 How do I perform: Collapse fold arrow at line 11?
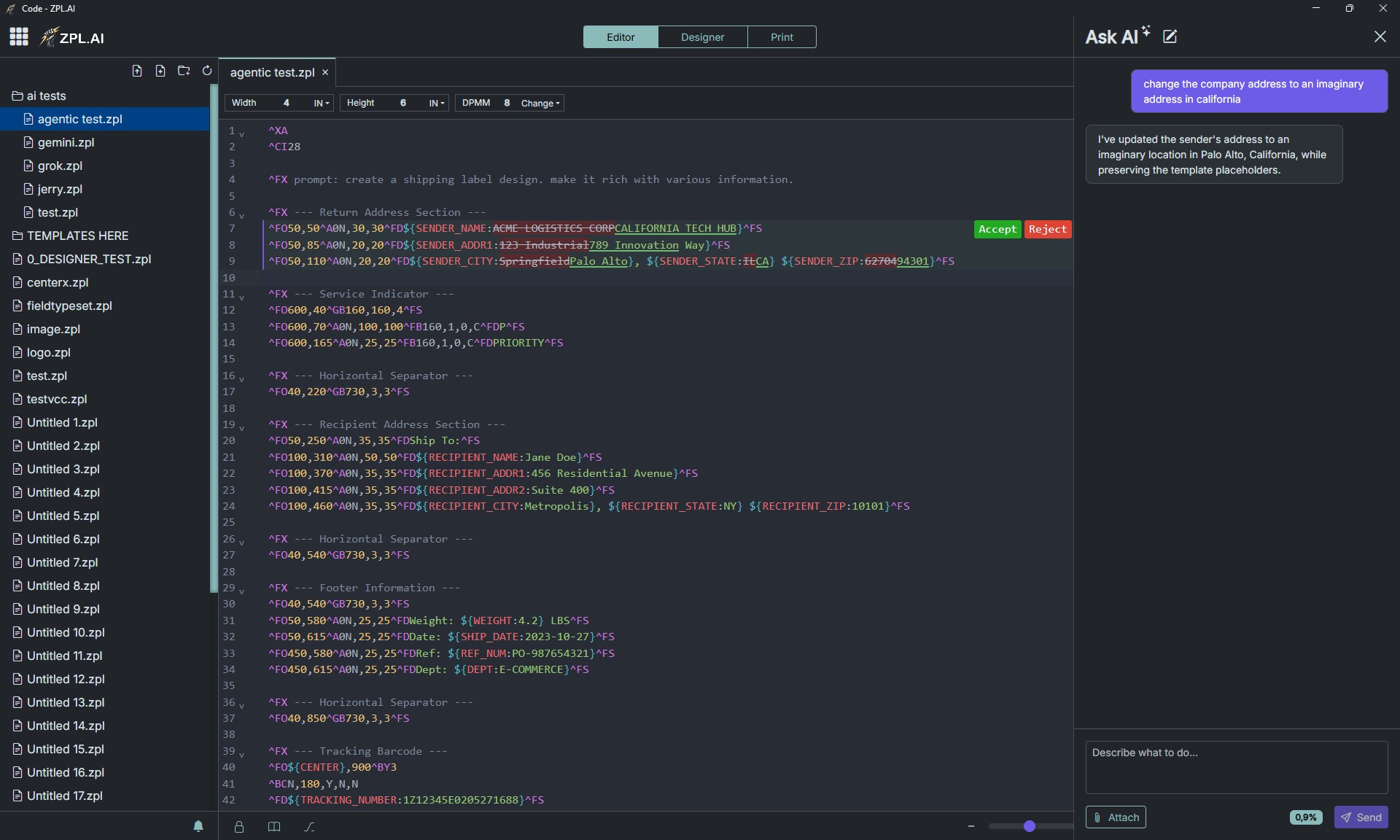coord(242,297)
